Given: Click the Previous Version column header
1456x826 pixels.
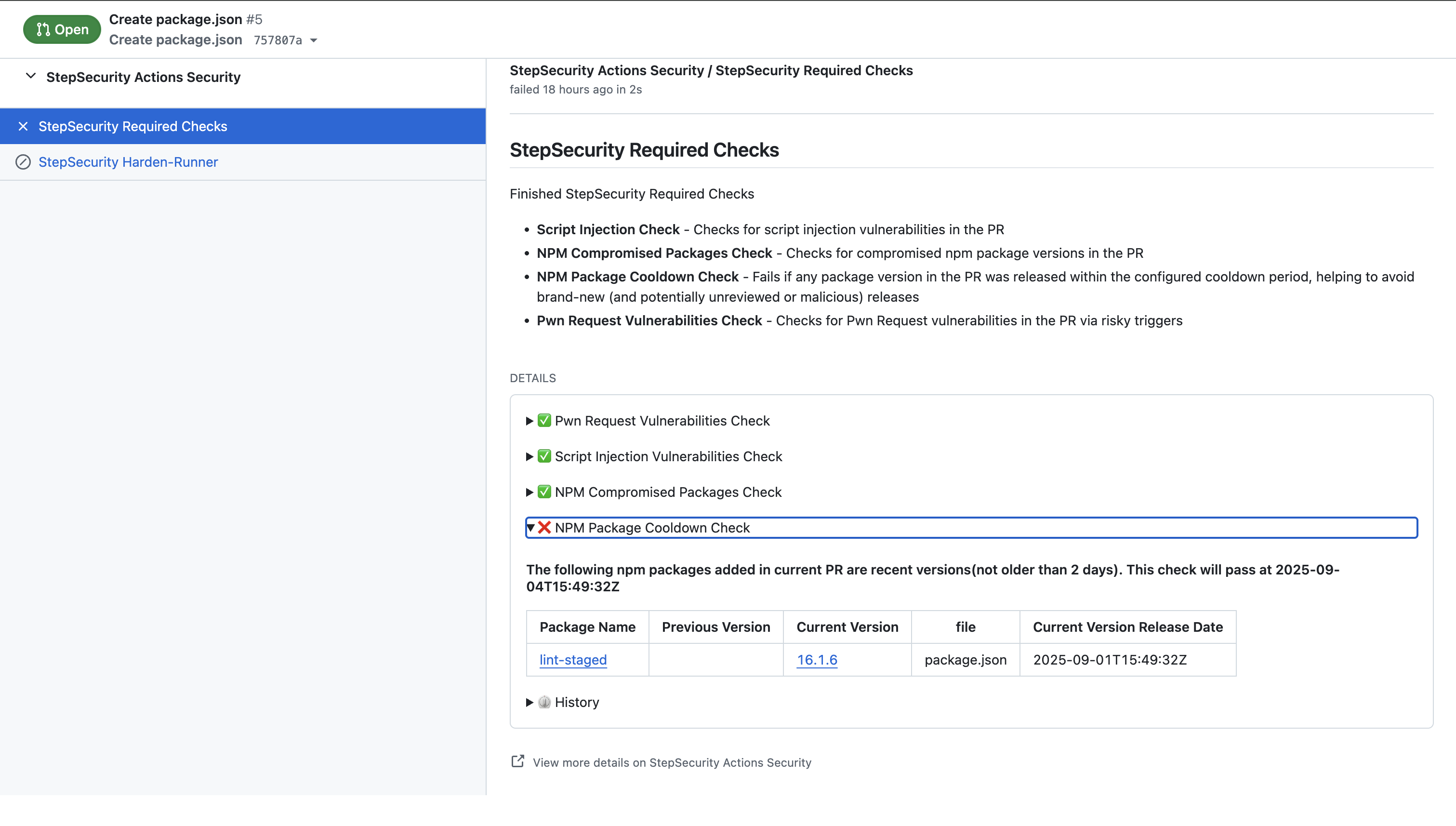Looking at the screenshot, I should coord(716,627).
